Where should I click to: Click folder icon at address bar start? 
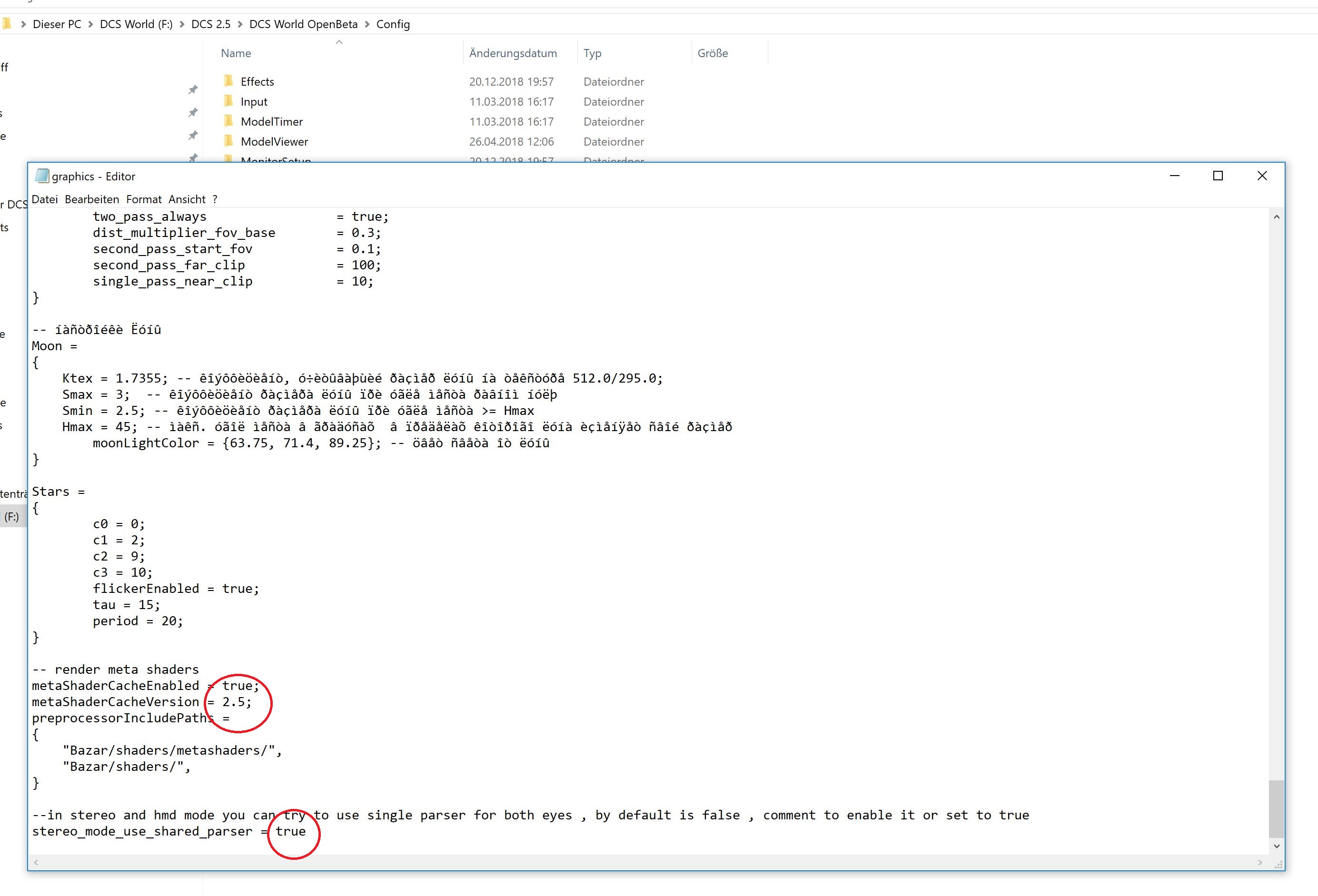point(7,23)
